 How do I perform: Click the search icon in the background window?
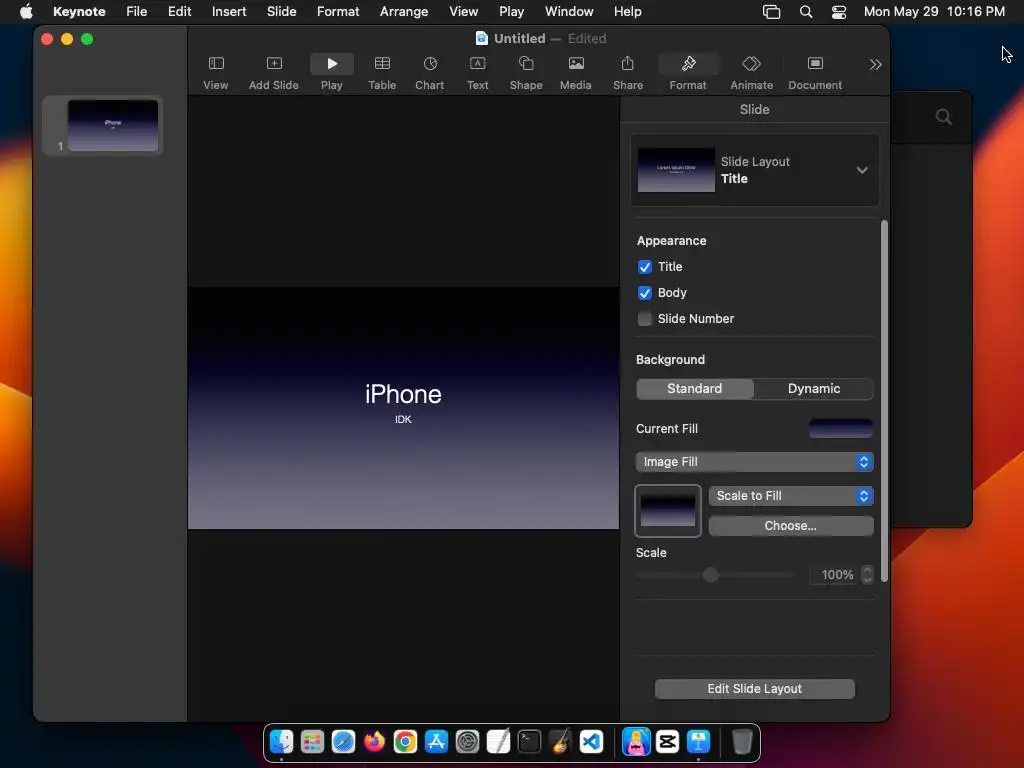point(944,117)
